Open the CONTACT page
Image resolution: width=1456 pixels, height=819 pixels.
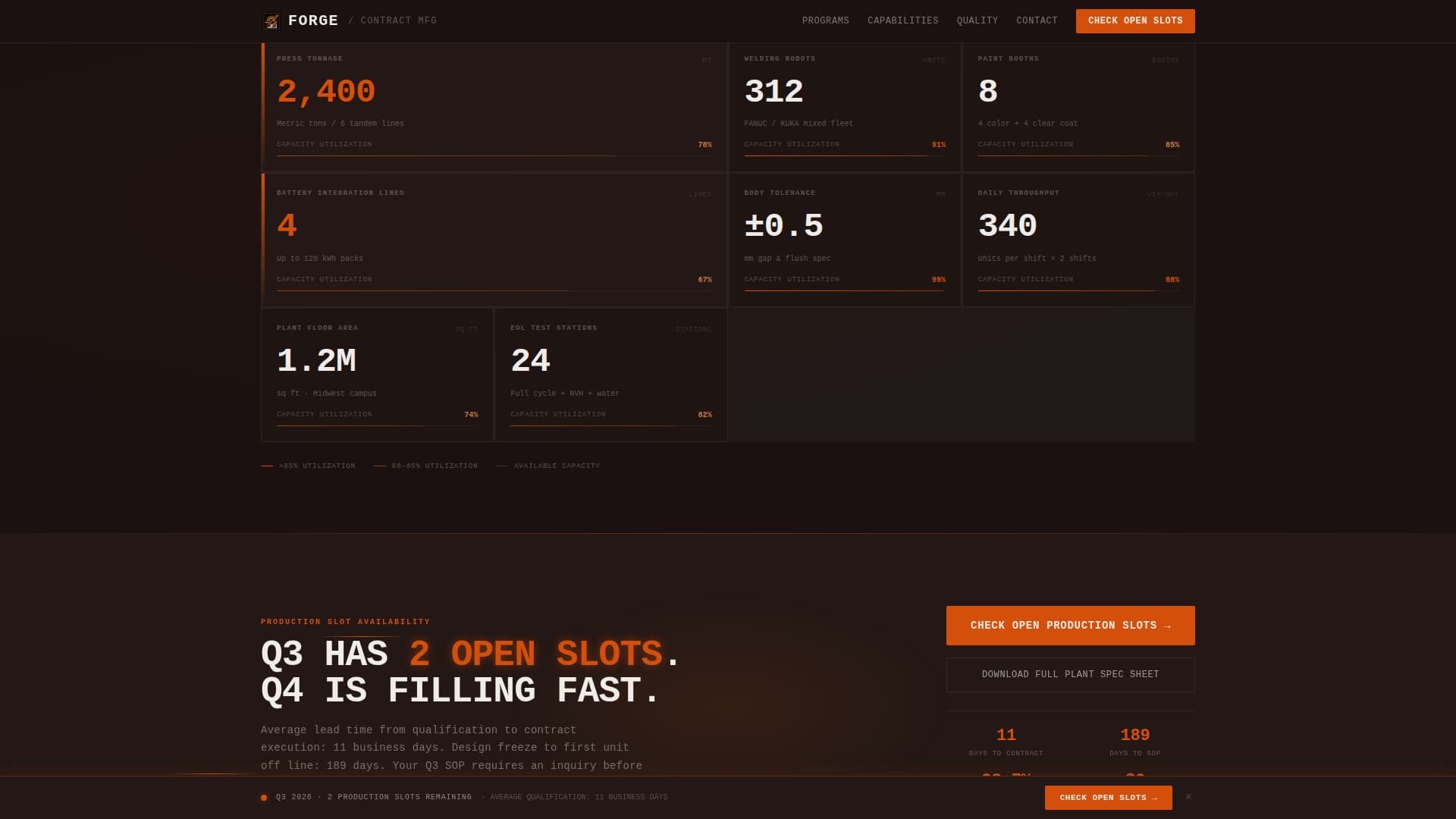pyautogui.click(x=1037, y=20)
